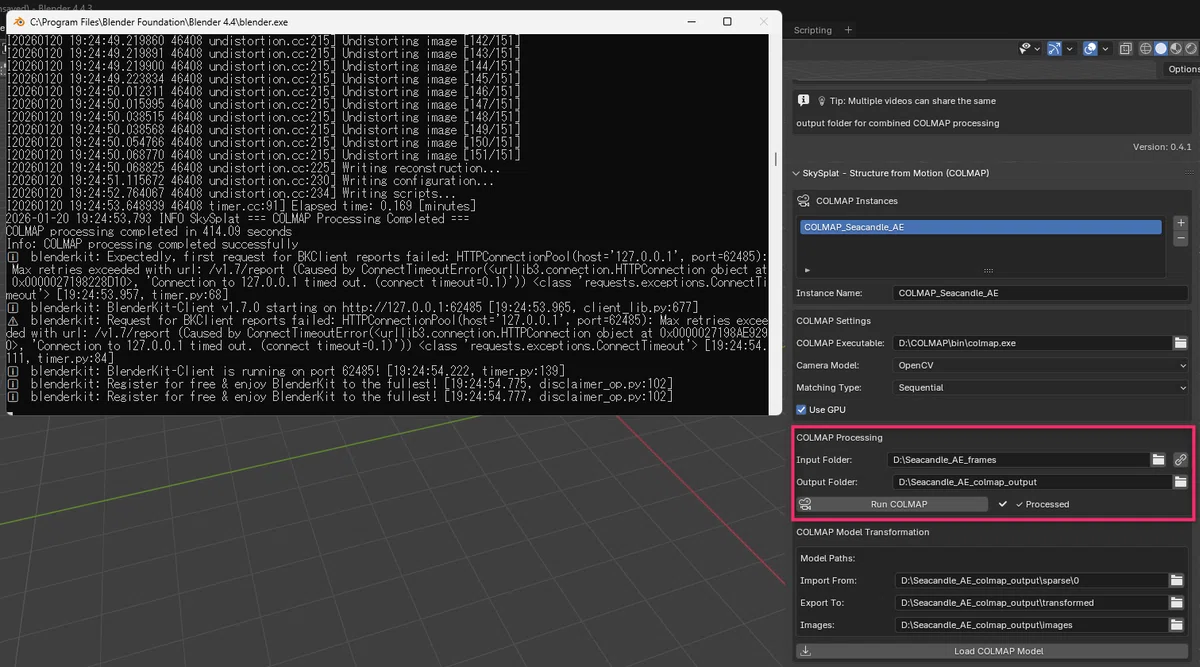
Task: Select the COLMAP_Seacandle_AE list entry
Action: [980, 227]
